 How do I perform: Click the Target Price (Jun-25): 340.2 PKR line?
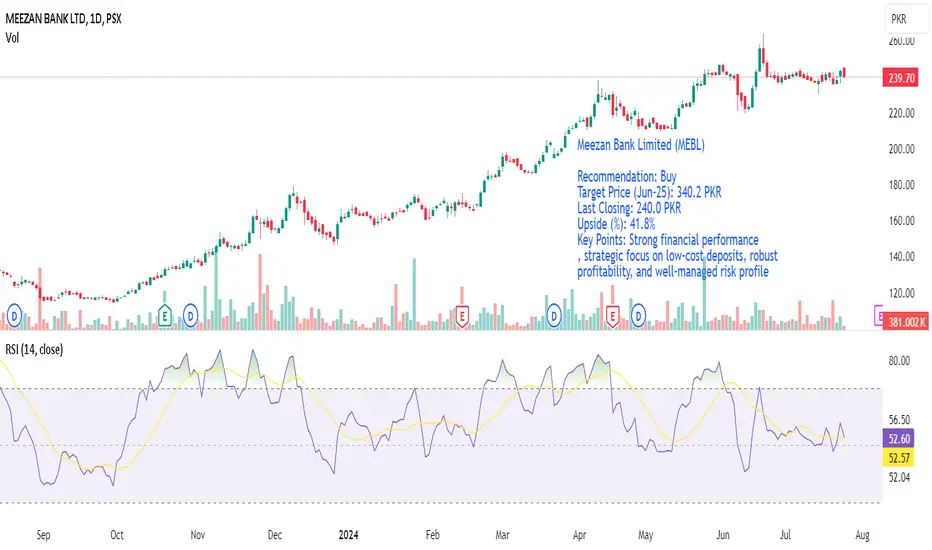tap(649, 193)
